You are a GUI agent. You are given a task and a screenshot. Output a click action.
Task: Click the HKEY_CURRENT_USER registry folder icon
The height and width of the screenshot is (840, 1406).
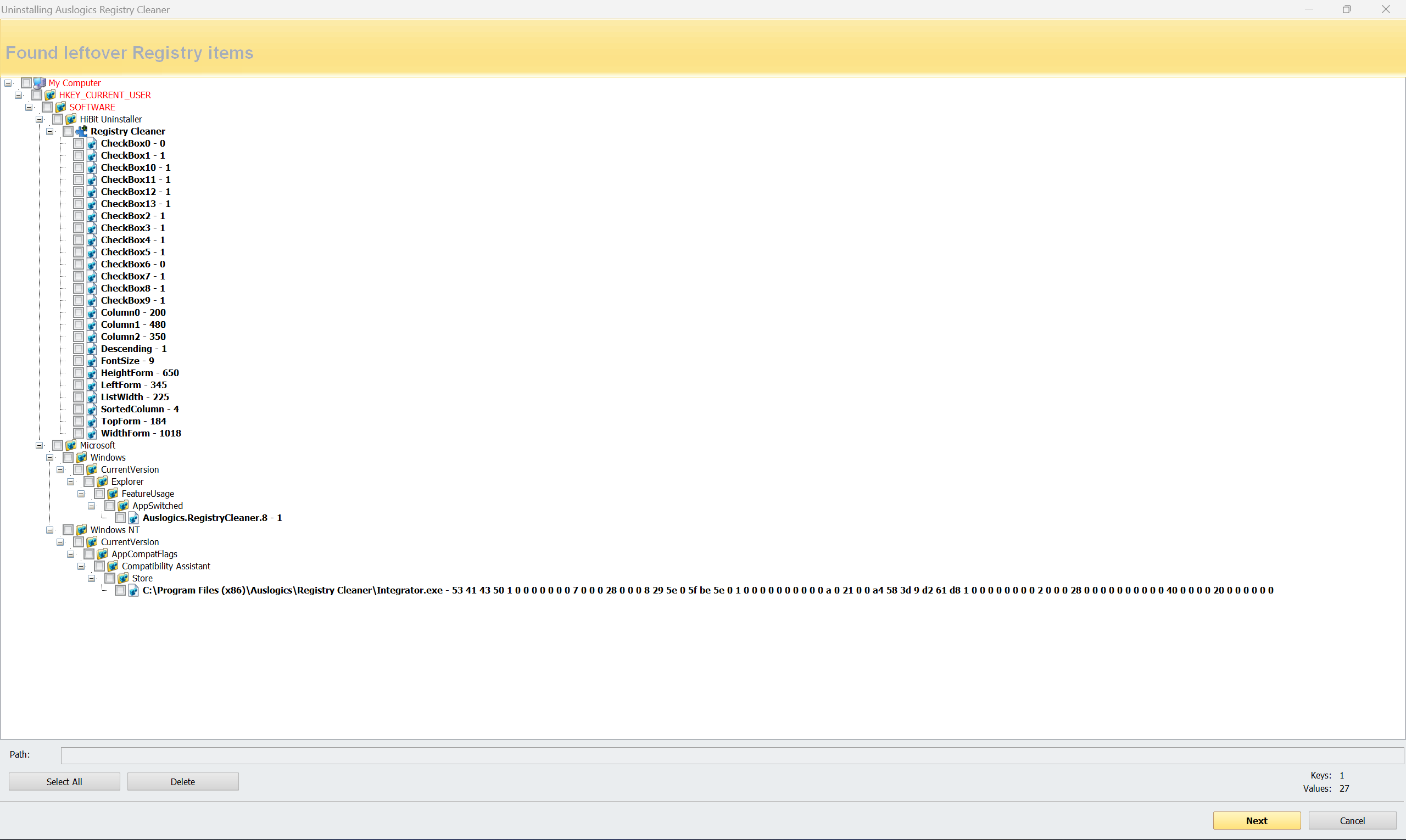click(x=50, y=95)
